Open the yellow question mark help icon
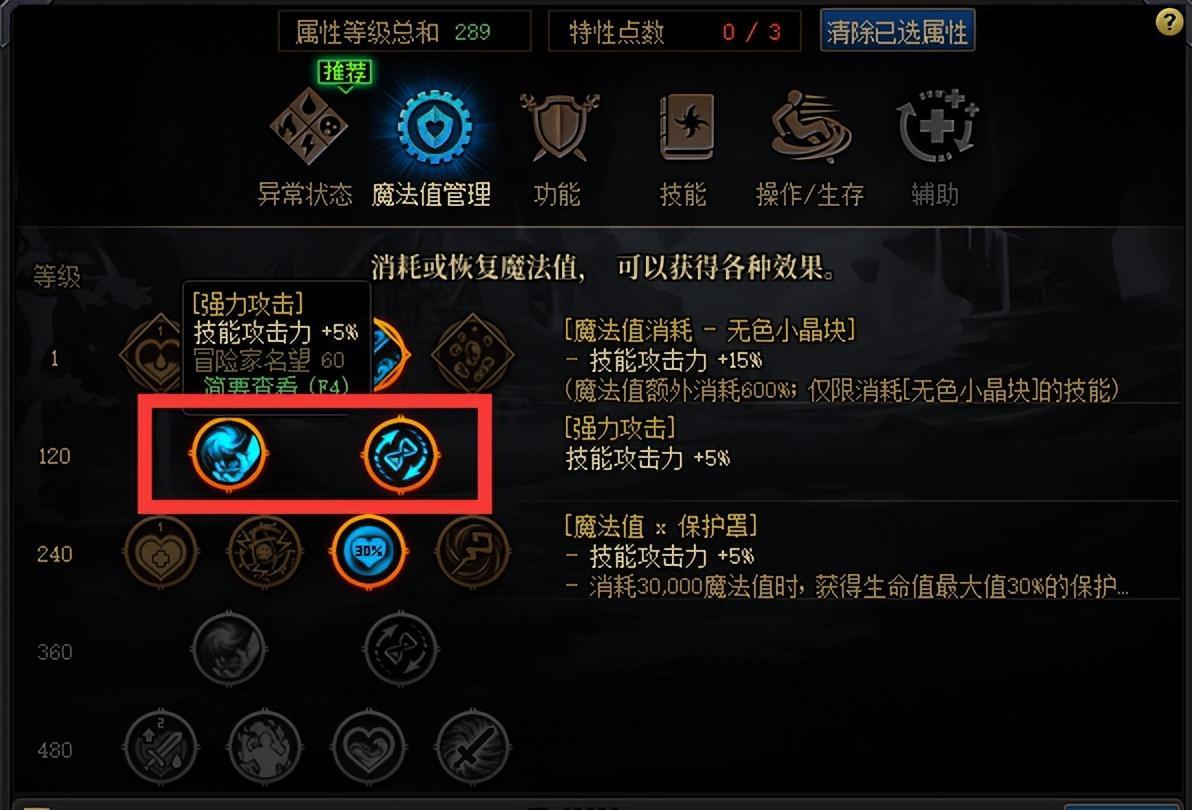This screenshot has width=1192, height=810. tap(1168, 22)
